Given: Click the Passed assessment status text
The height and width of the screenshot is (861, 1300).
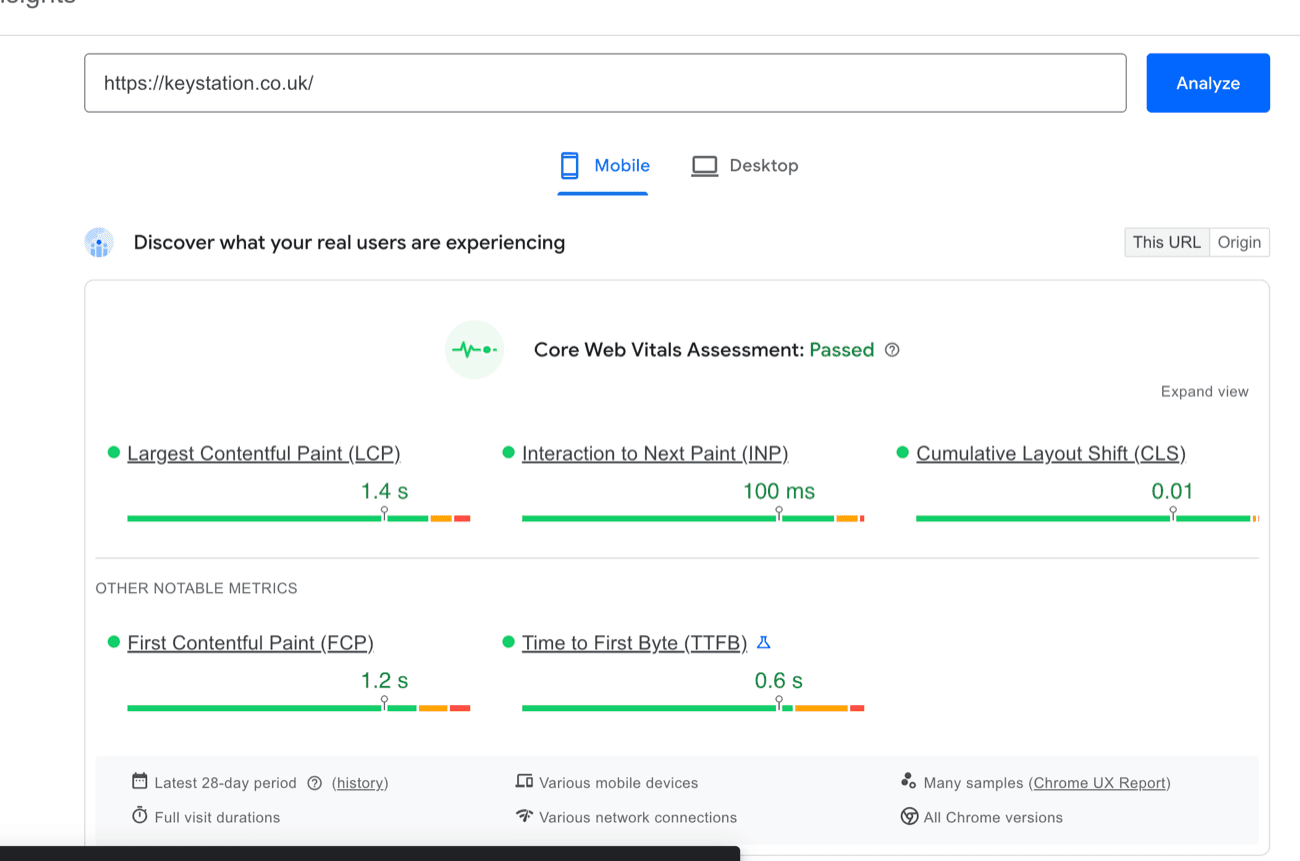Looking at the screenshot, I should click(842, 350).
